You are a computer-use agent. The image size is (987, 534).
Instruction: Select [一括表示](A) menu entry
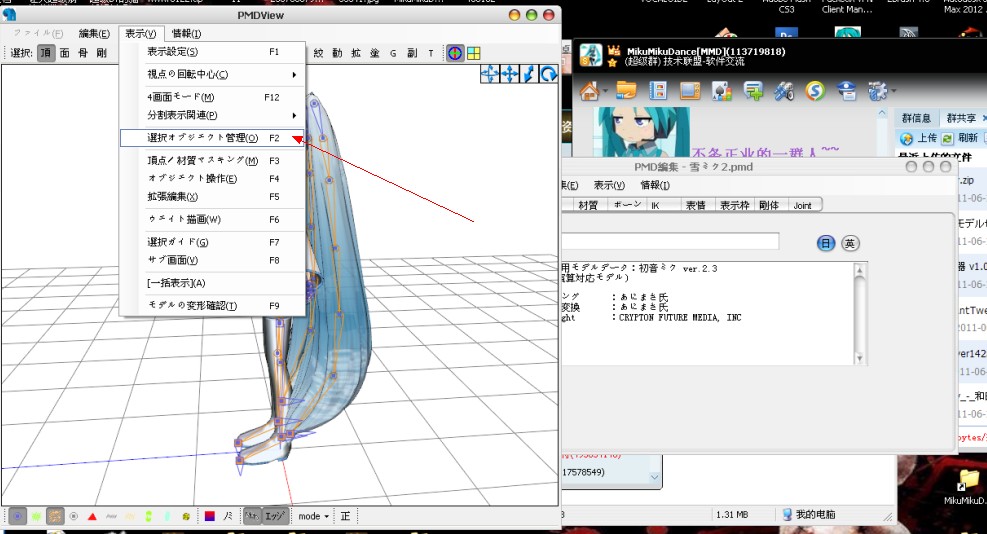pyautogui.click(x=213, y=283)
